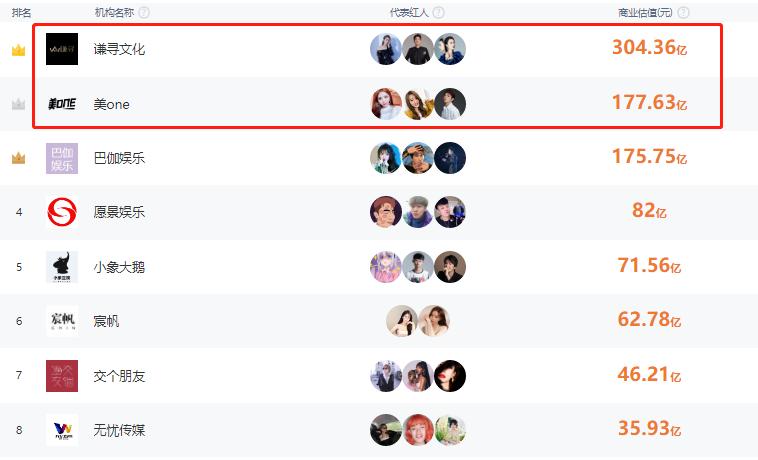Click the 无忧传媒 agency name
This screenshot has height=460, width=758.
click(119, 430)
